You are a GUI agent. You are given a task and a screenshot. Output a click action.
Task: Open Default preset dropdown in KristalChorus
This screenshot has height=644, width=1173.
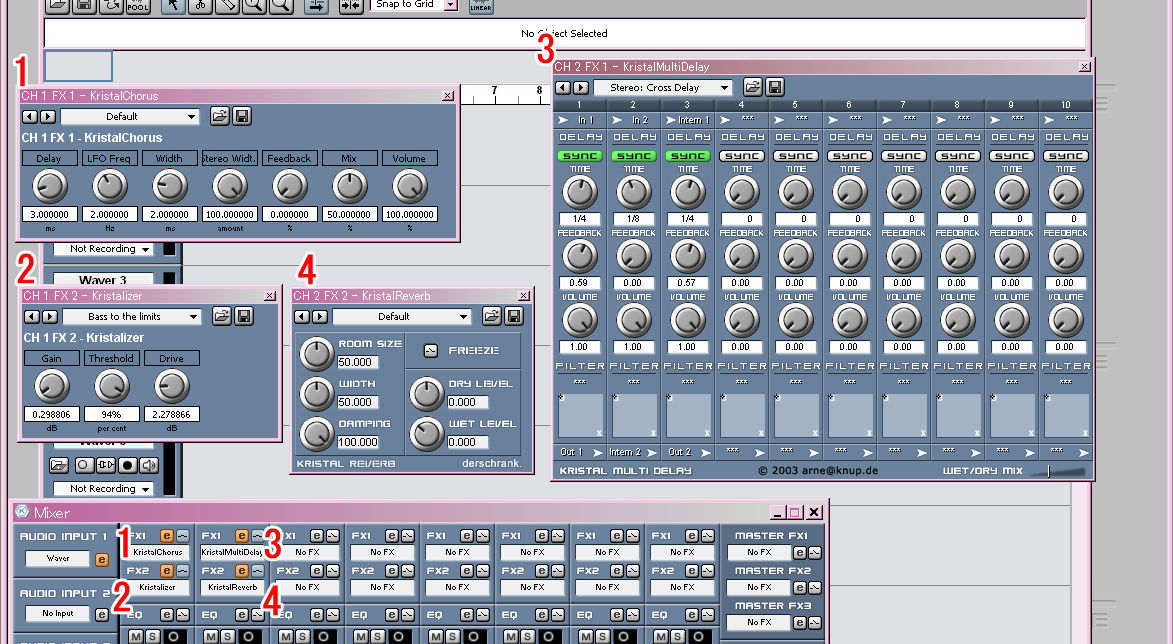pos(130,117)
